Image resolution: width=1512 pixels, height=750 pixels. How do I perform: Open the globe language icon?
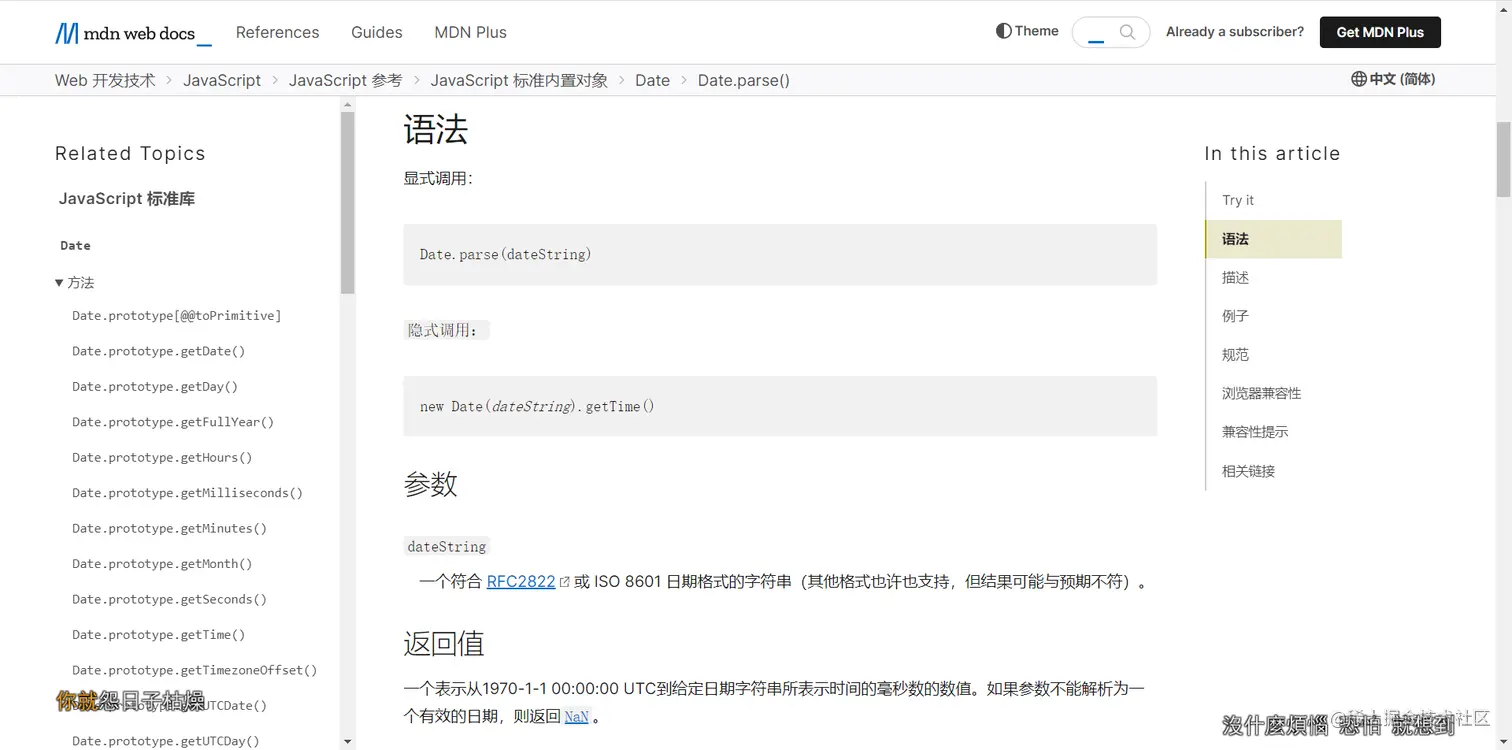pos(1358,79)
